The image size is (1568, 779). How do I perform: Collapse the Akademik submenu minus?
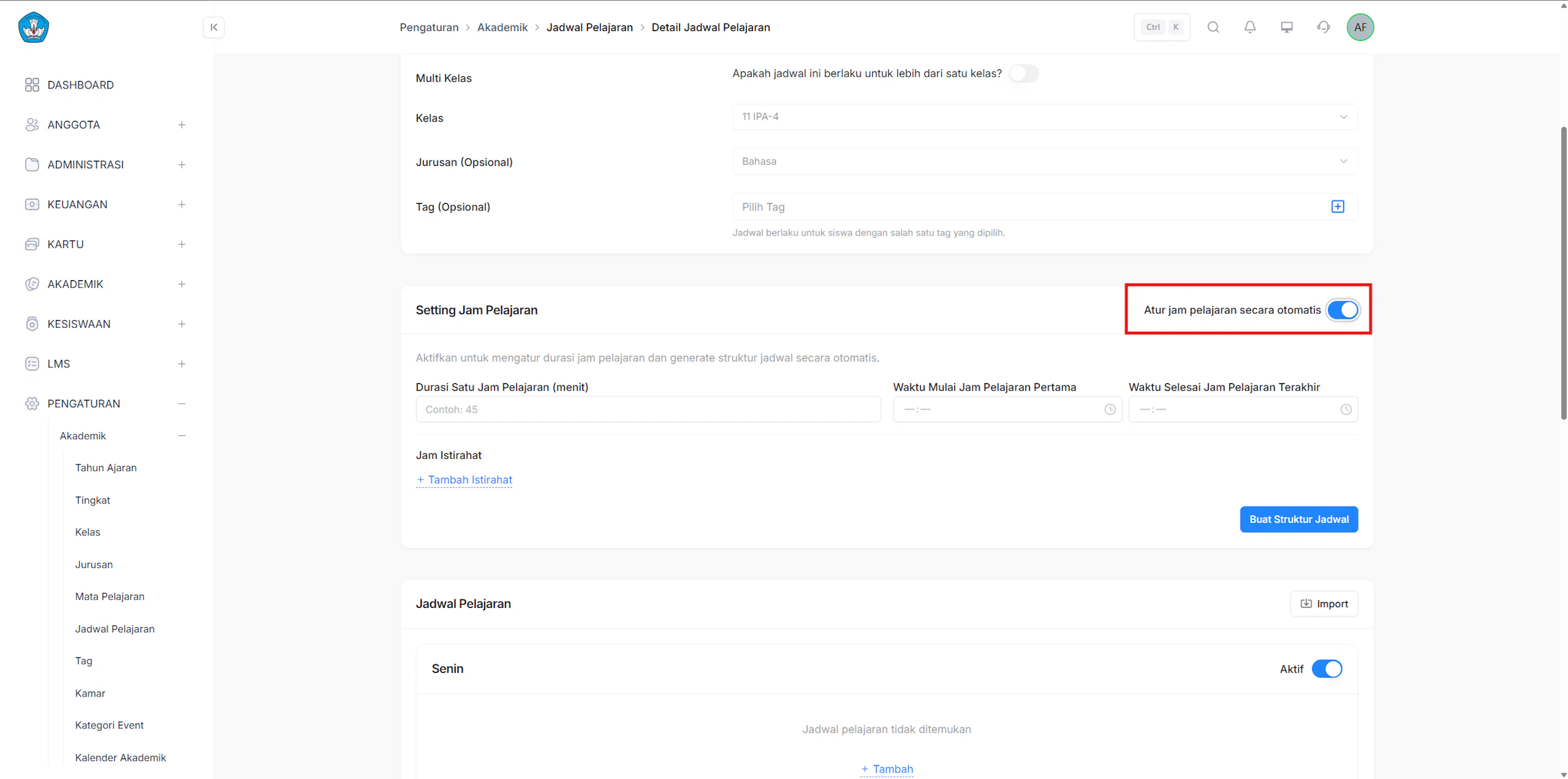click(x=181, y=435)
